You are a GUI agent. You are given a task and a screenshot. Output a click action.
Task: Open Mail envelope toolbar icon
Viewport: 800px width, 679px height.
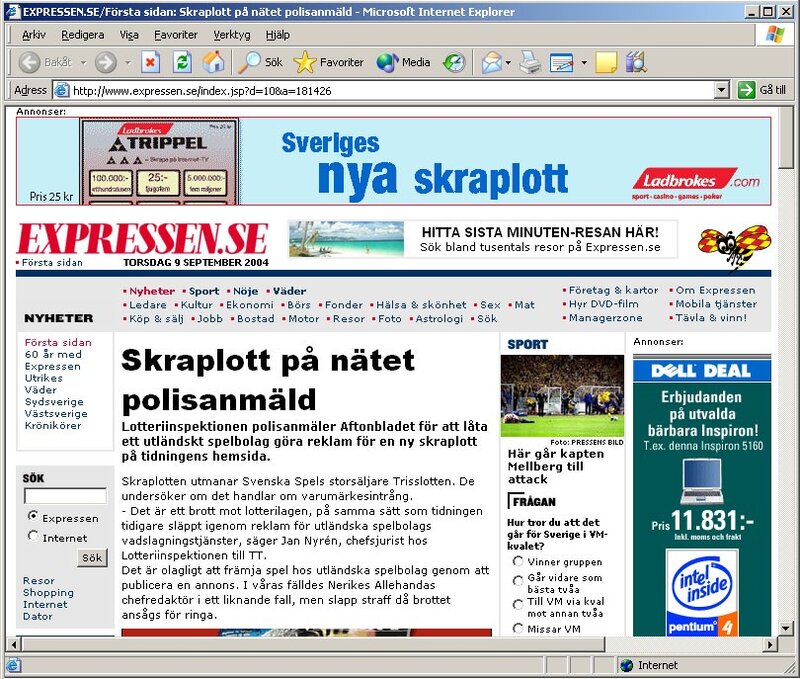[491, 63]
